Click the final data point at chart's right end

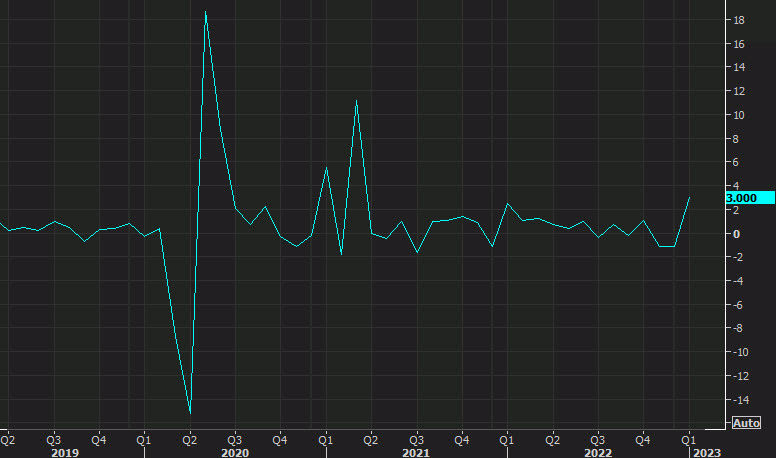point(689,197)
